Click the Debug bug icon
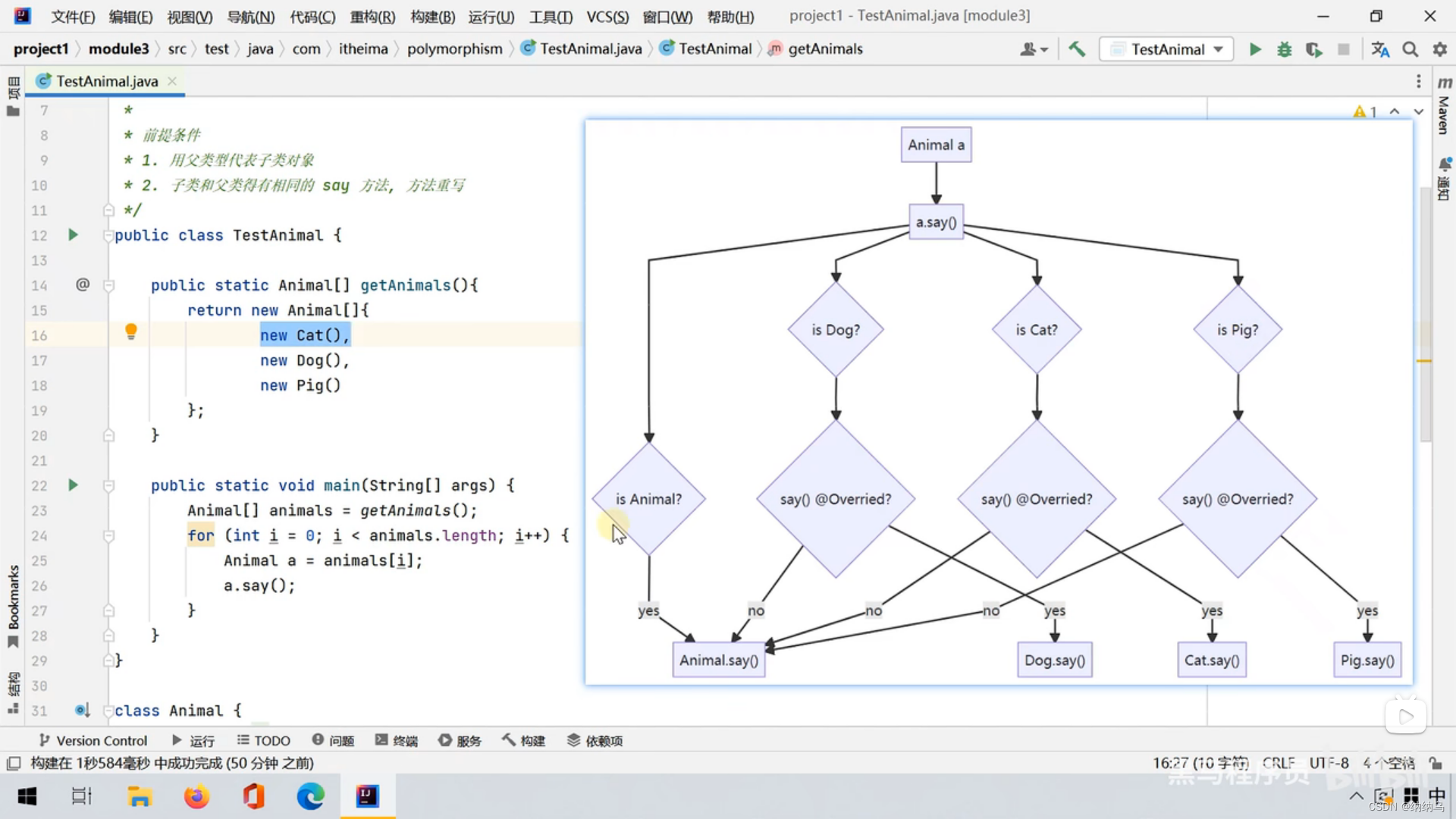1456x819 pixels. pyautogui.click(x=1285, y=49)
